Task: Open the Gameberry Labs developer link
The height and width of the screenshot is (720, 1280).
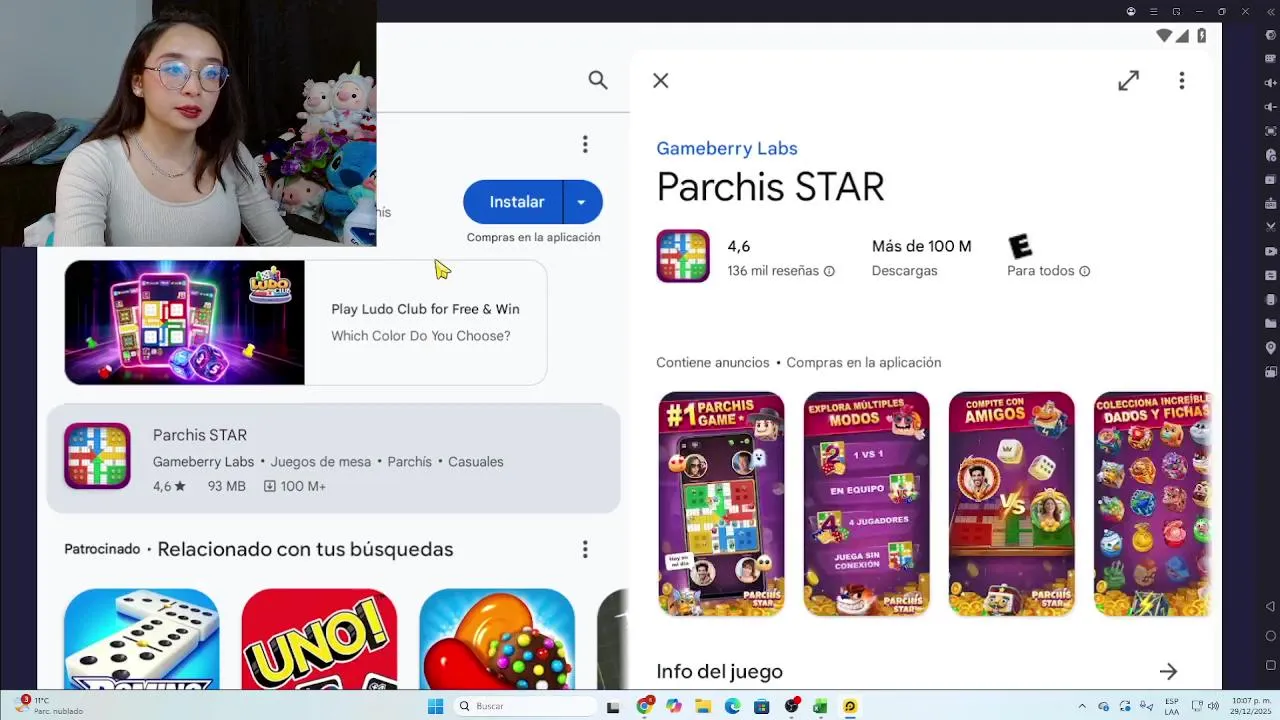Action: (x=727, y=148)
